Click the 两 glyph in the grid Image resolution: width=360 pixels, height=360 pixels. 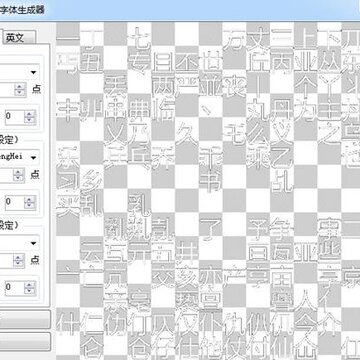click(163, 86)
